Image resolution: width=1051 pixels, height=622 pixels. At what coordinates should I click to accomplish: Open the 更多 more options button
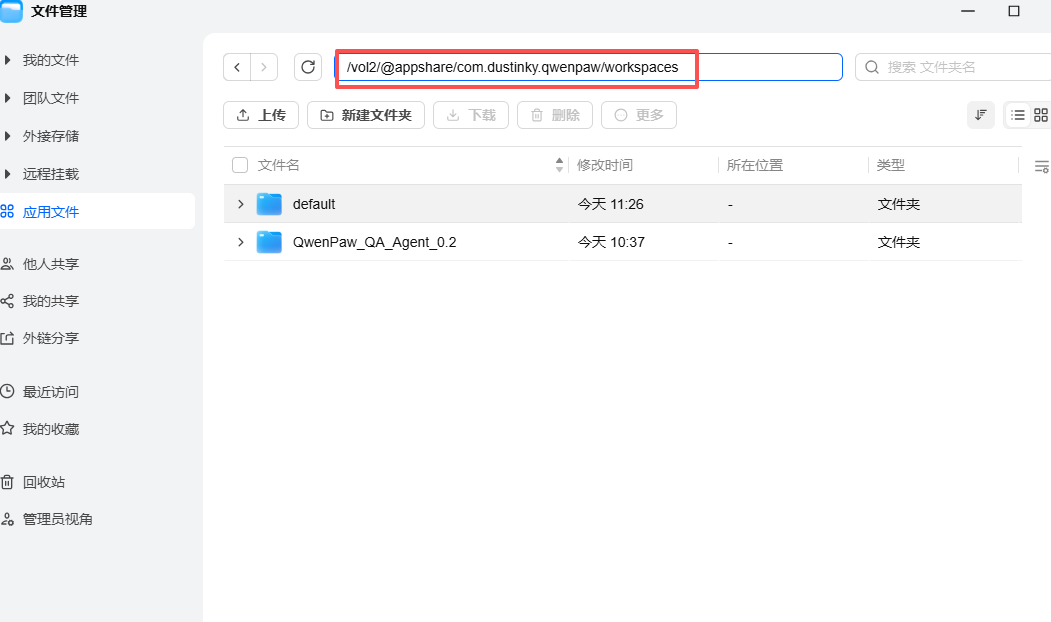pos(639,115)
